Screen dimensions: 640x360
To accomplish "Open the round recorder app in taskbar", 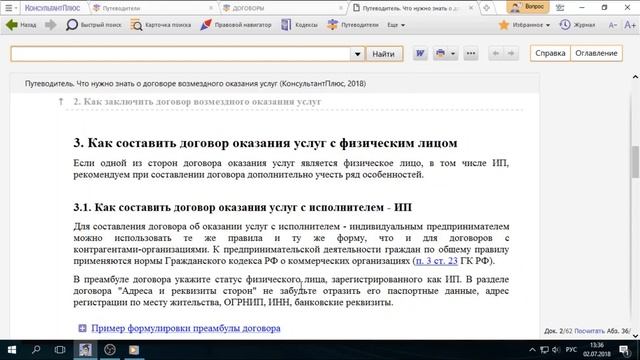I will click(110, 350).
